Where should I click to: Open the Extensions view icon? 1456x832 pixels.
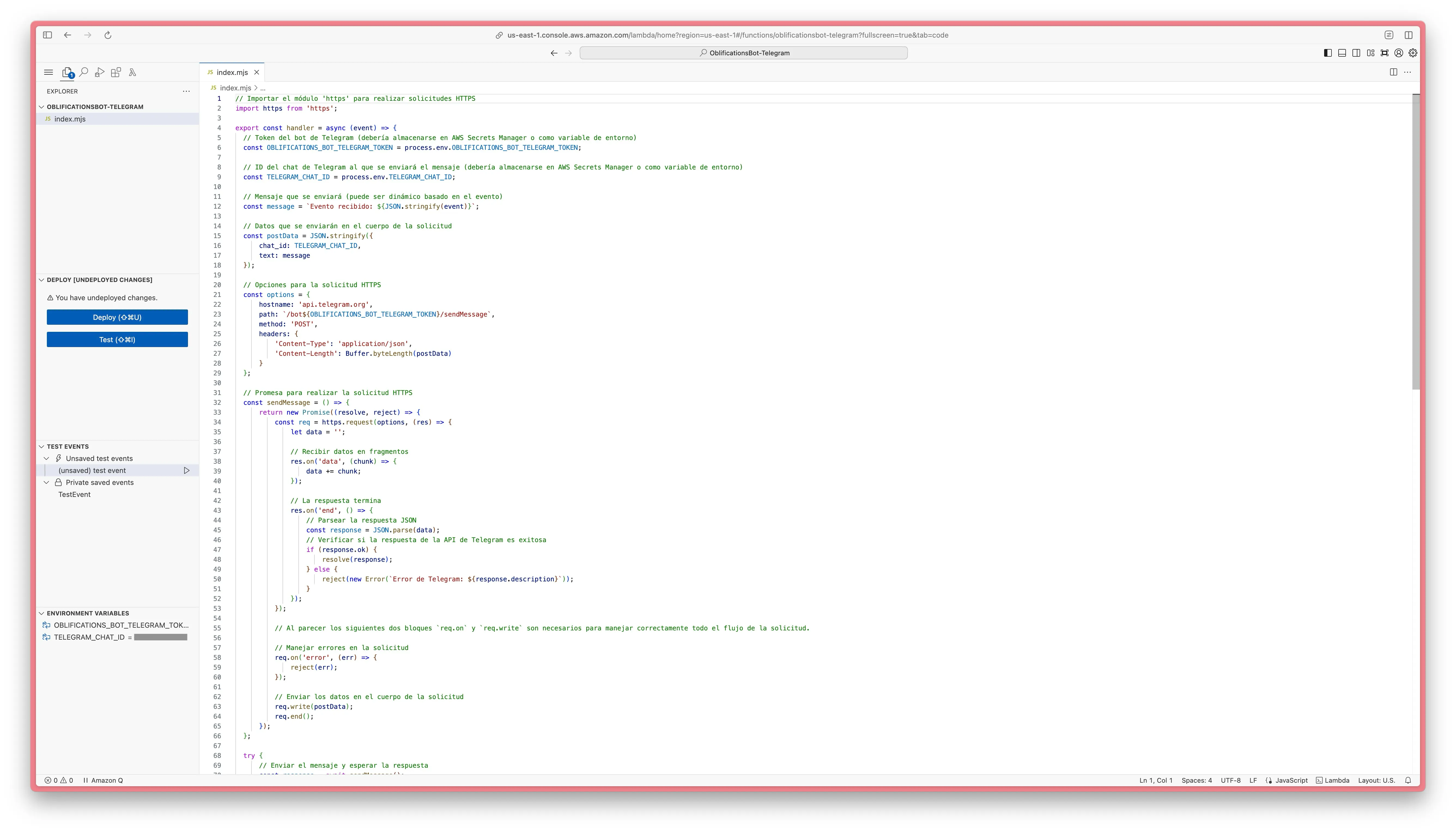pos(116,72)
